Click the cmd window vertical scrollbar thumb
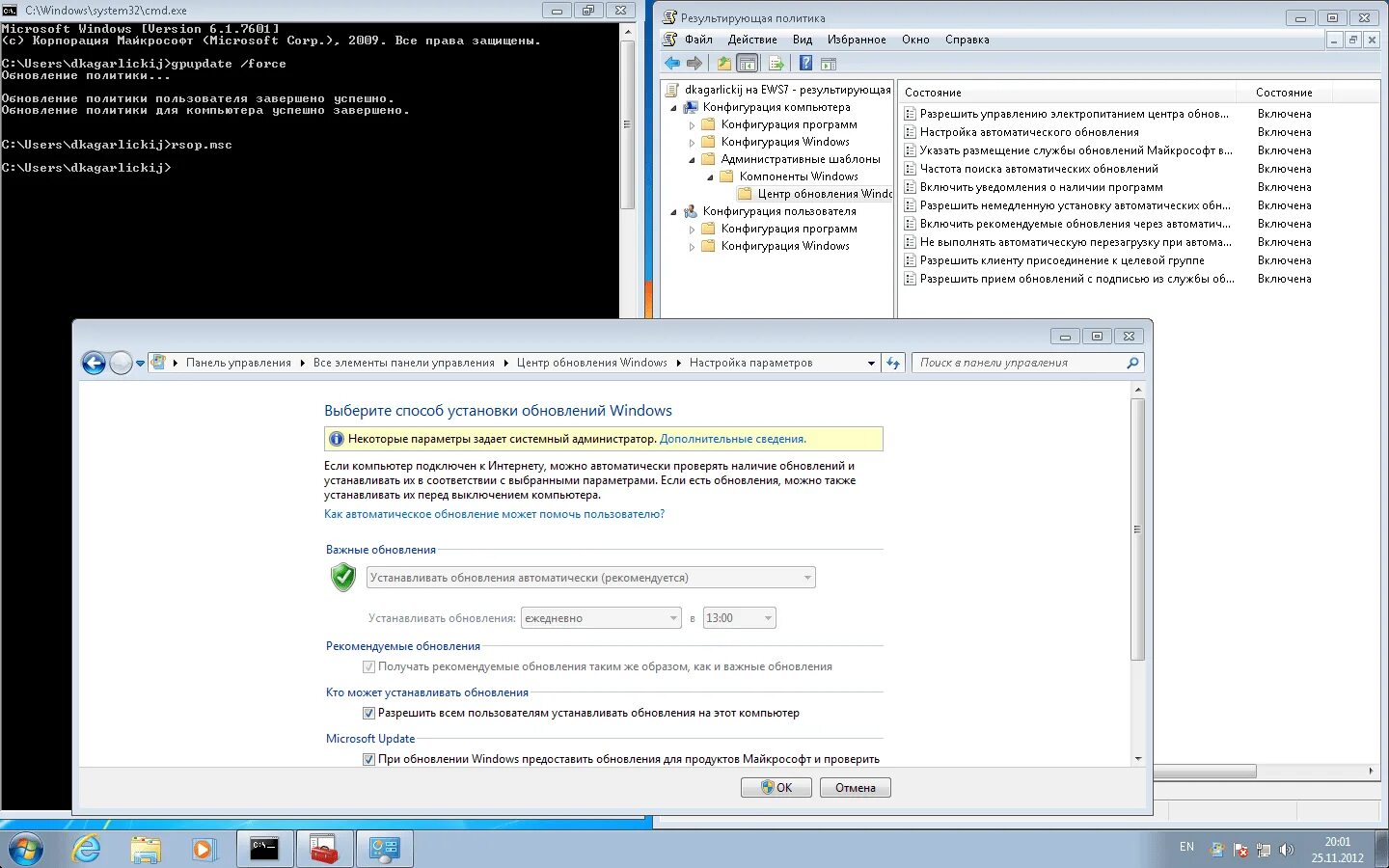 tap(628, 123)
